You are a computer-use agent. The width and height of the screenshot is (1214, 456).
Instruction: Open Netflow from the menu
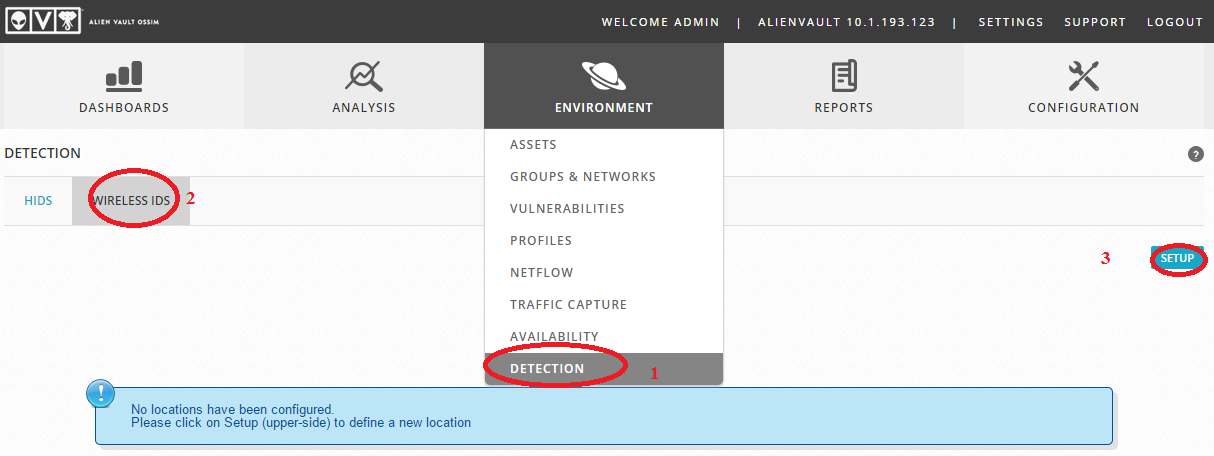tap(542, 273)
